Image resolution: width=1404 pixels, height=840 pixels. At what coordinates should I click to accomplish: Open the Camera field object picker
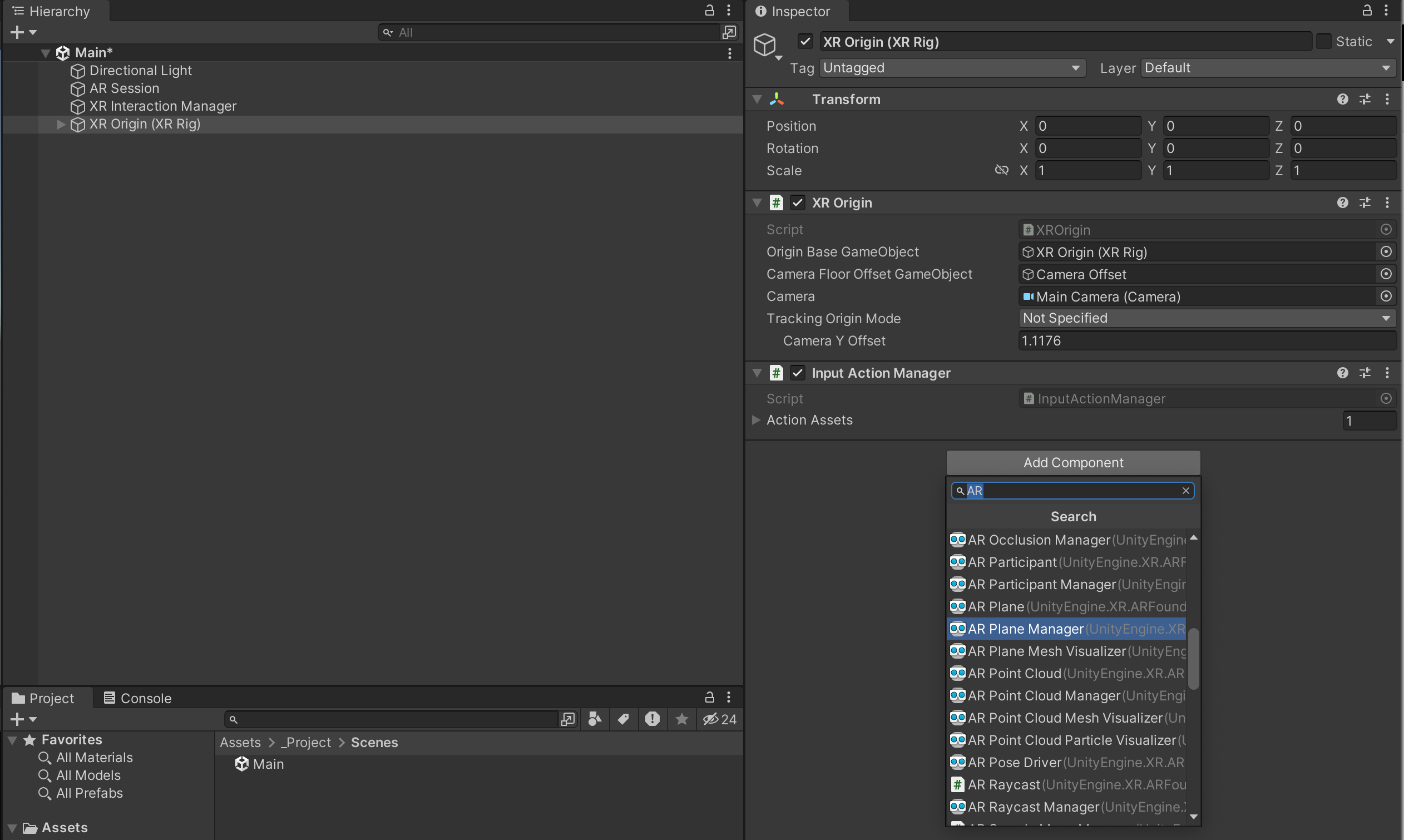(1385, 297)
